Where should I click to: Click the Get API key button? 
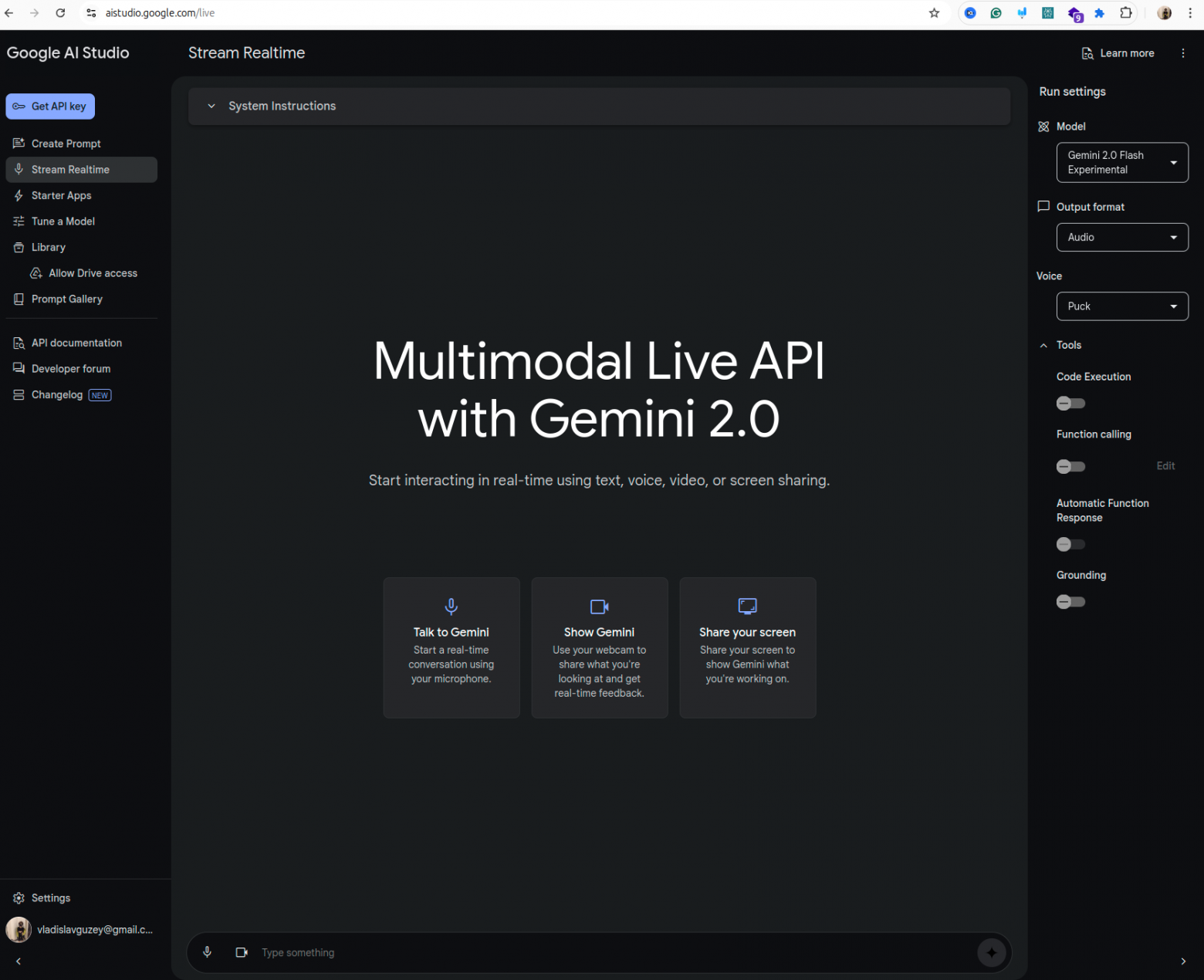(50, 106)
